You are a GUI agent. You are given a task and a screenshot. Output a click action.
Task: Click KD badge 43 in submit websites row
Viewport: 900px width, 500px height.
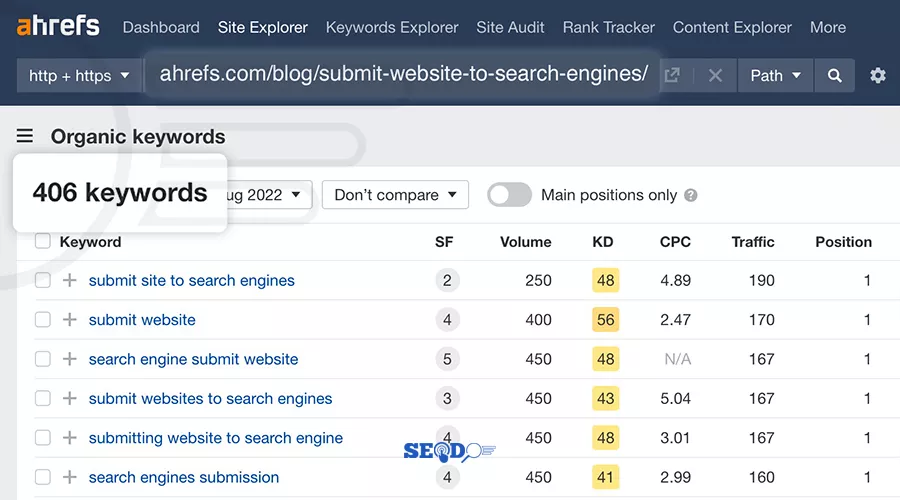point(606,398)
